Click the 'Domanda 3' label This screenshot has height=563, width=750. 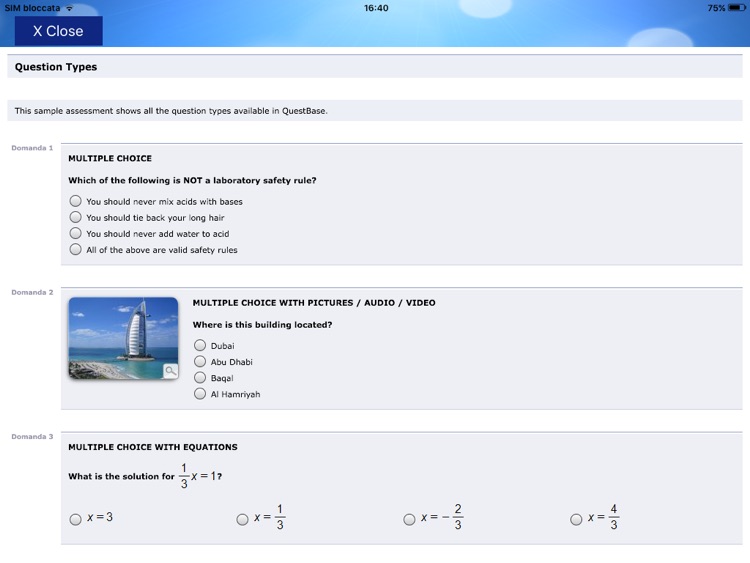click(x=32, y=437)
